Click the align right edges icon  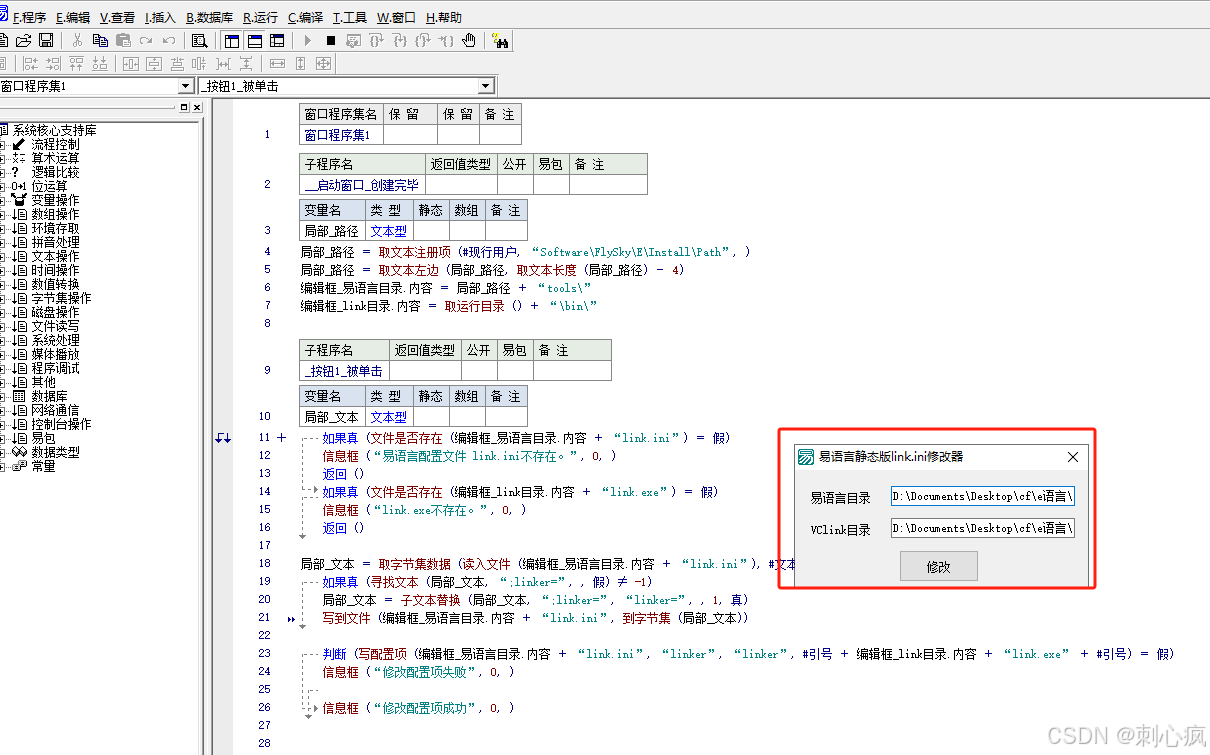point(53,63)
